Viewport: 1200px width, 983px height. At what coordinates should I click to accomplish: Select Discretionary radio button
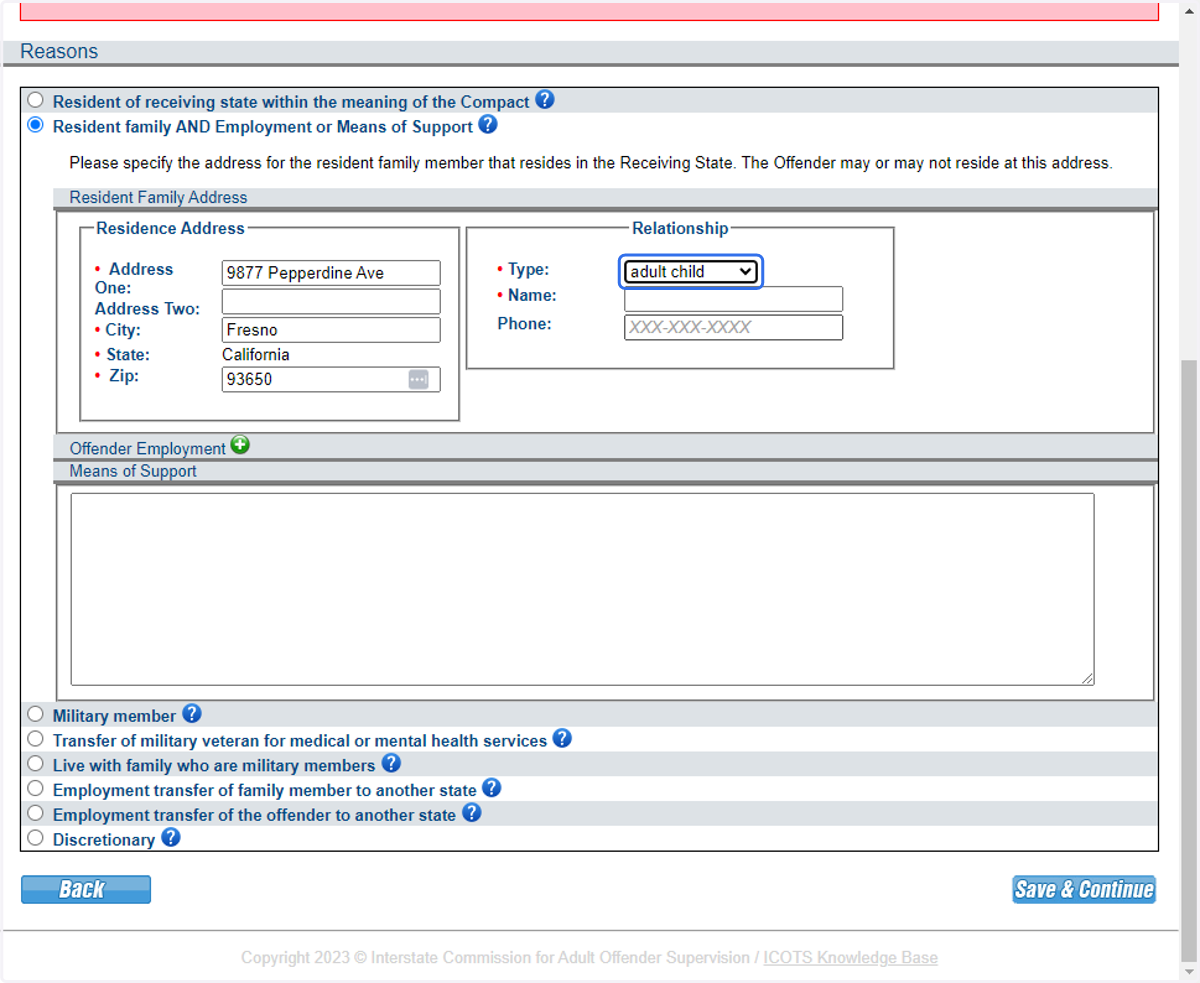tap(36, 838)
